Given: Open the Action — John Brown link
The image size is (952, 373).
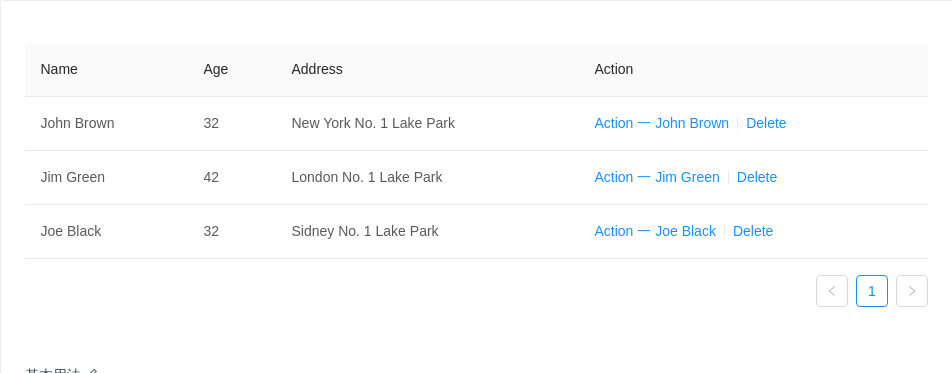Looking at the screenshot, I should 661,123.
